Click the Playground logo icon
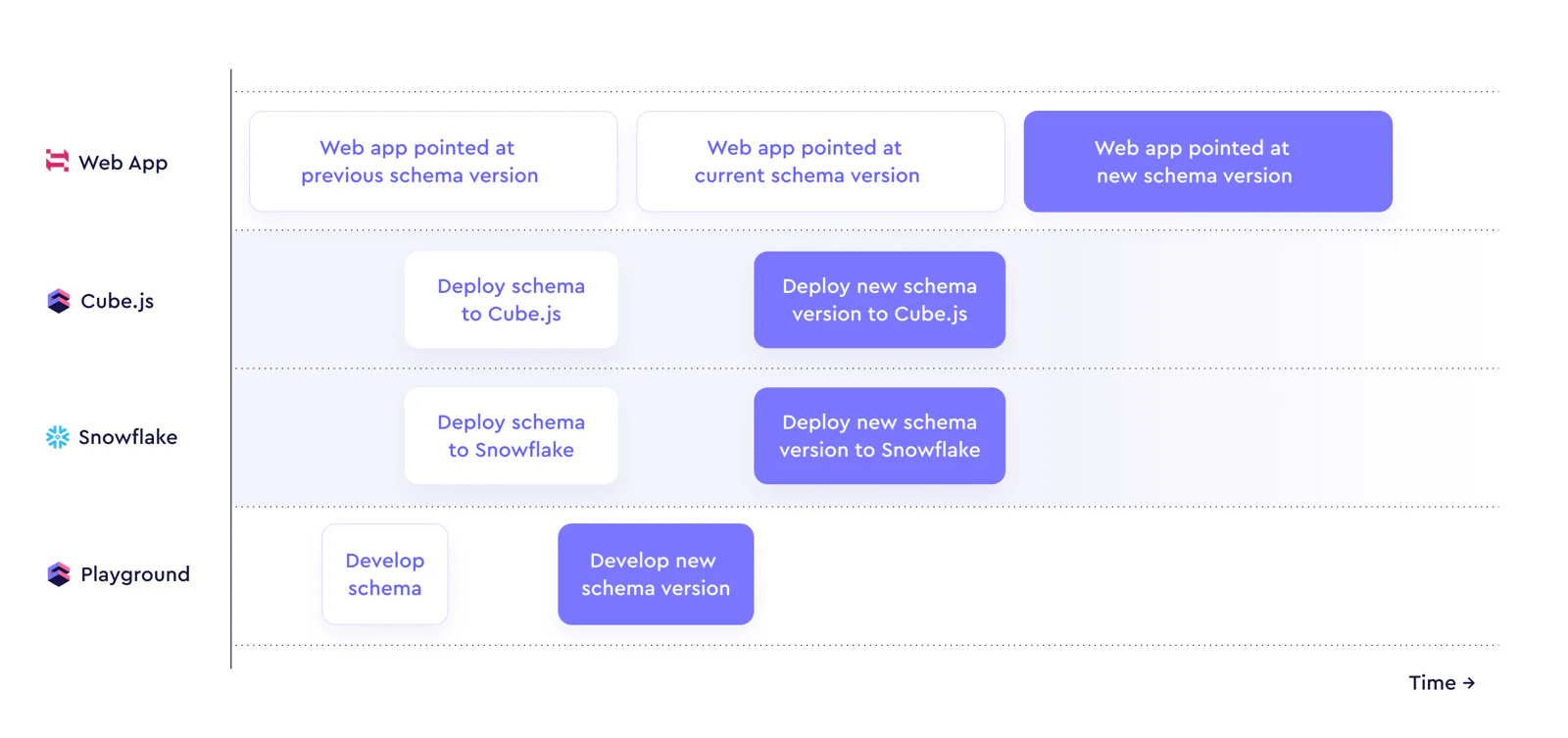 (x=59, y=574)
